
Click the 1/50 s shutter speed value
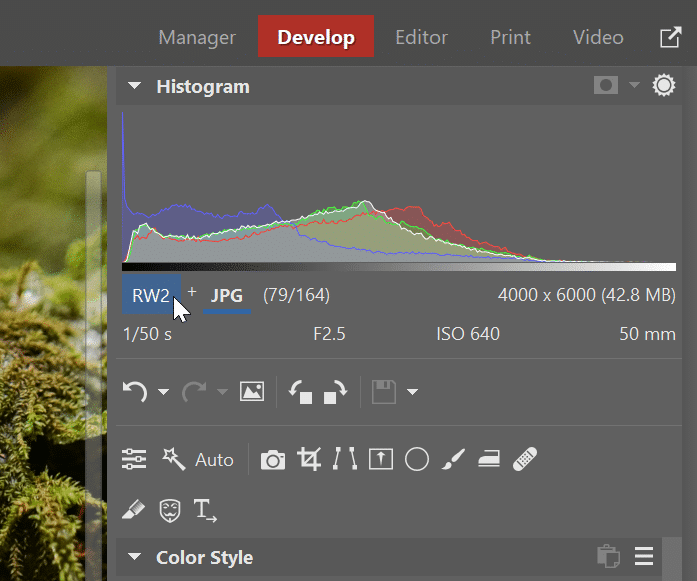pos(147,334)
